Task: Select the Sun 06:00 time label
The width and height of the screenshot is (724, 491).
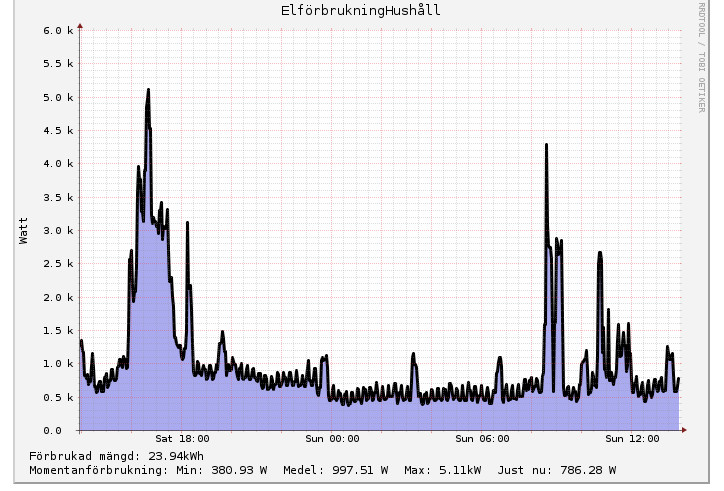Action: (x=482, y=439)
